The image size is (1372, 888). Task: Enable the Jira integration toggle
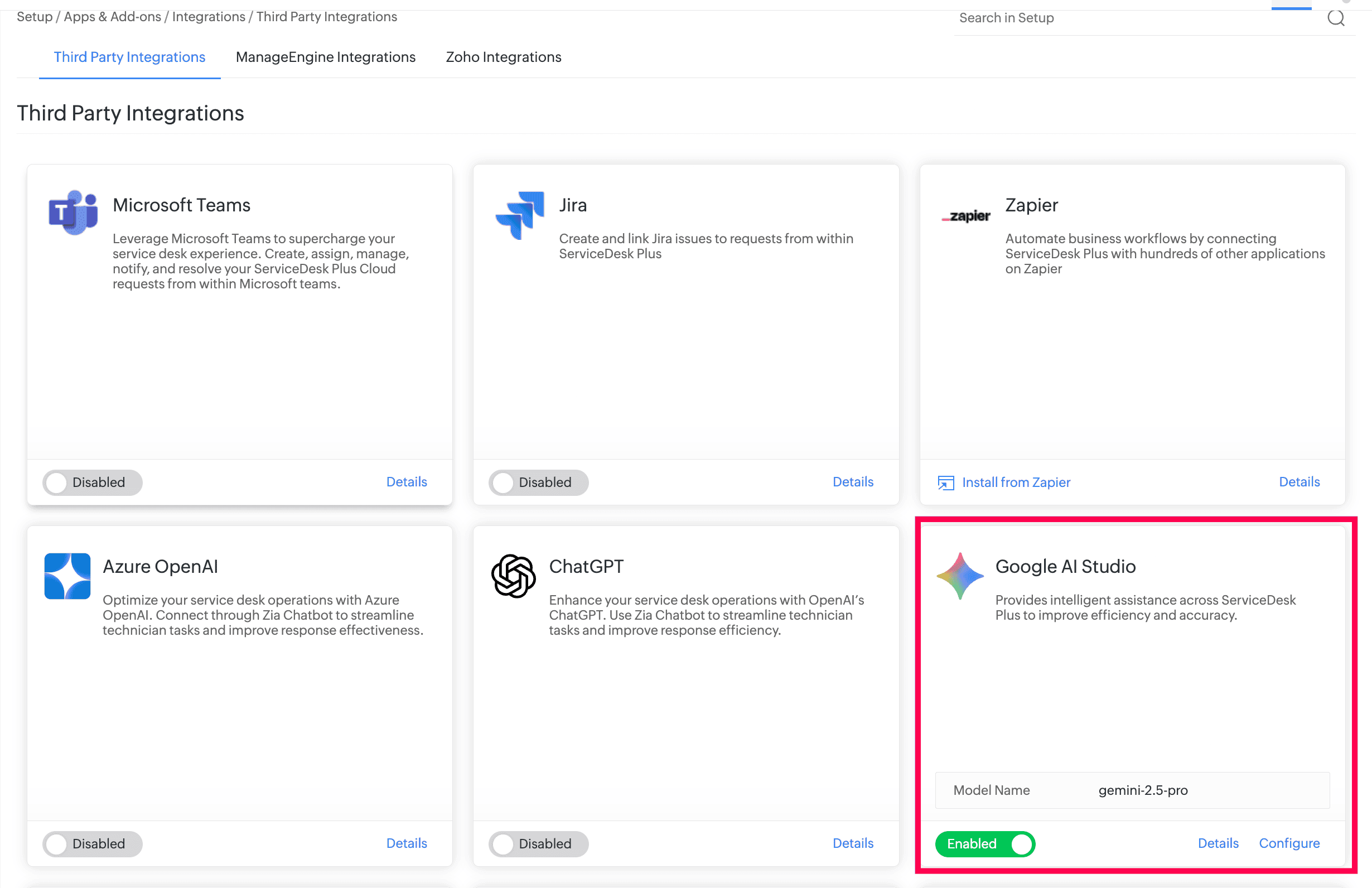538,482
